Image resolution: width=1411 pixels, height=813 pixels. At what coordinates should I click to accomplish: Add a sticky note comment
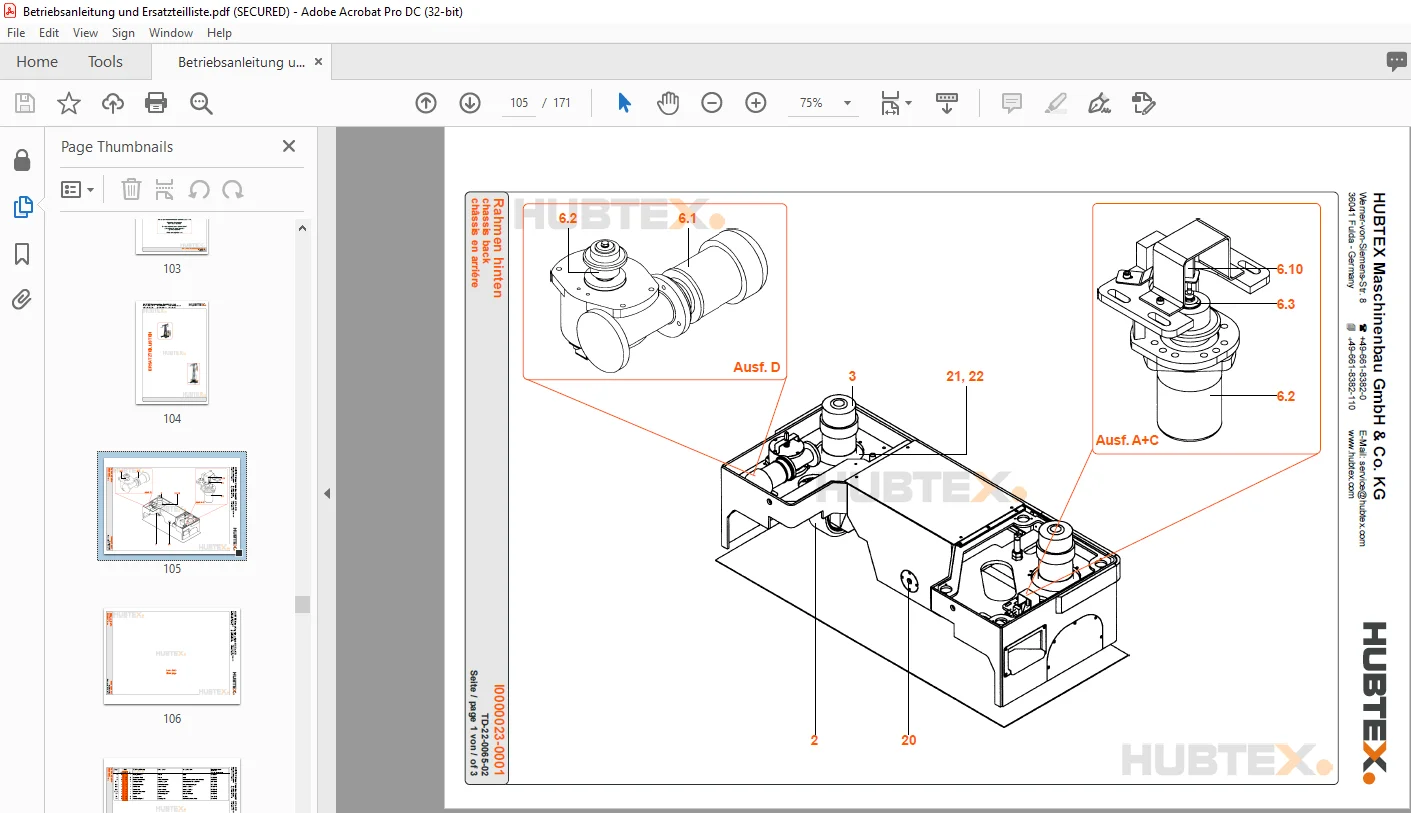[1012, 103]
